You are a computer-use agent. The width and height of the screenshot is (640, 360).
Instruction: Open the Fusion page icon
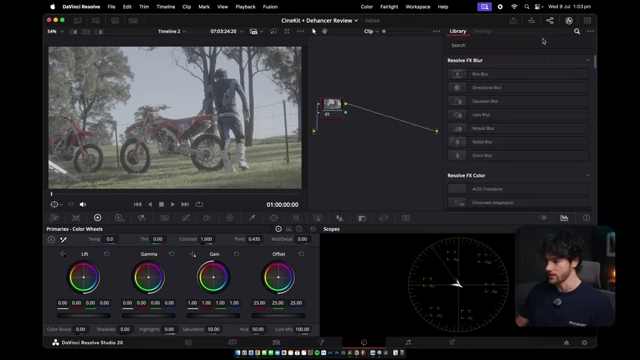pyautogui.click(x=320, y=342)
